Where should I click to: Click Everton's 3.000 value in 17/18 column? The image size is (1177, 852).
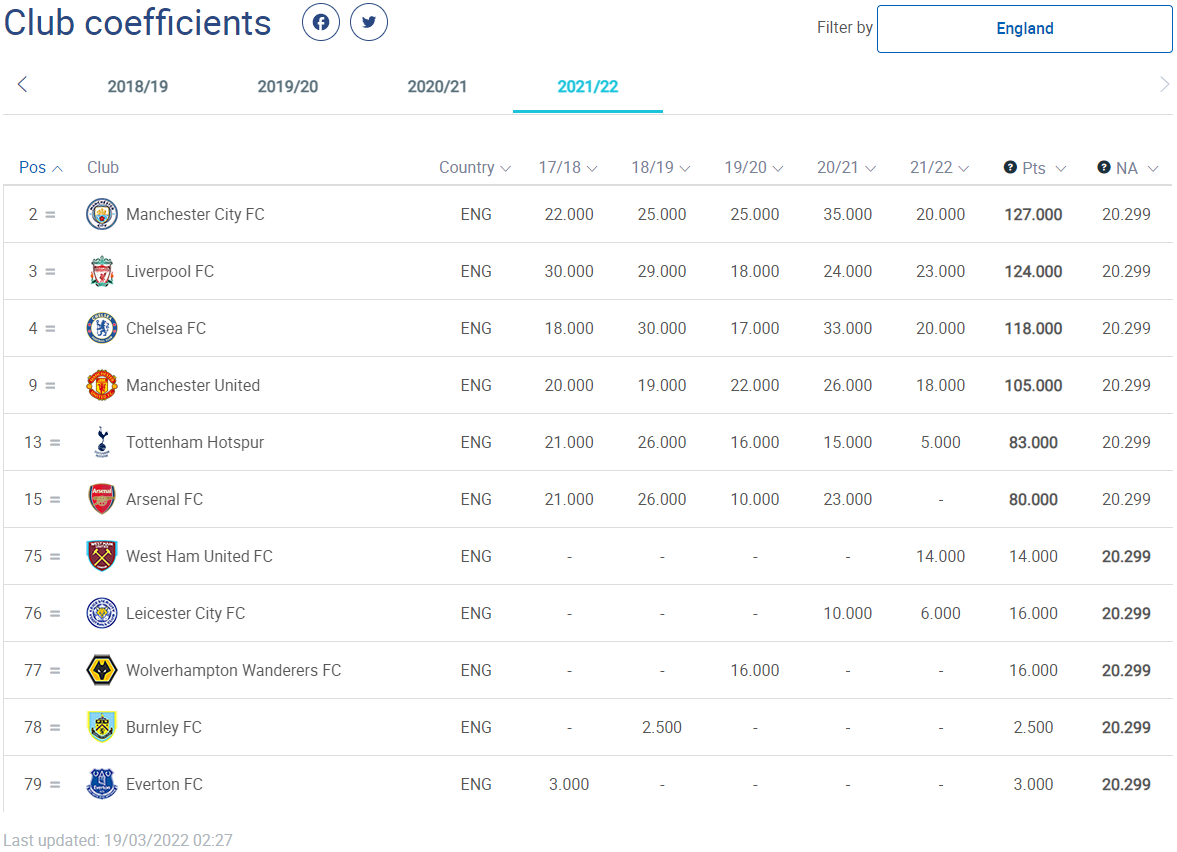568,784
